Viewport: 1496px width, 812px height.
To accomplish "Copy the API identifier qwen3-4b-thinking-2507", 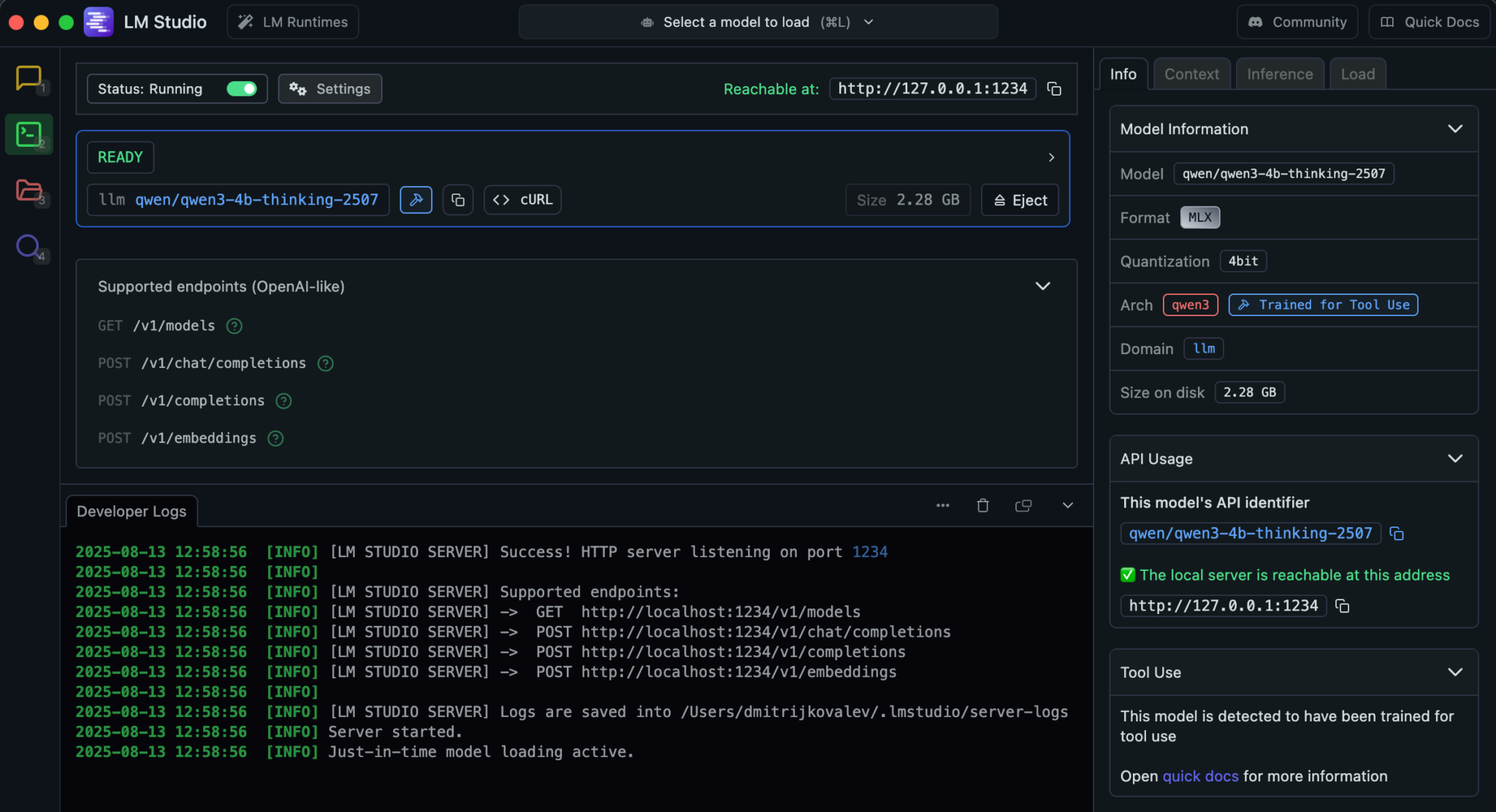I will pyautogui.click(x=1397, y=534).
